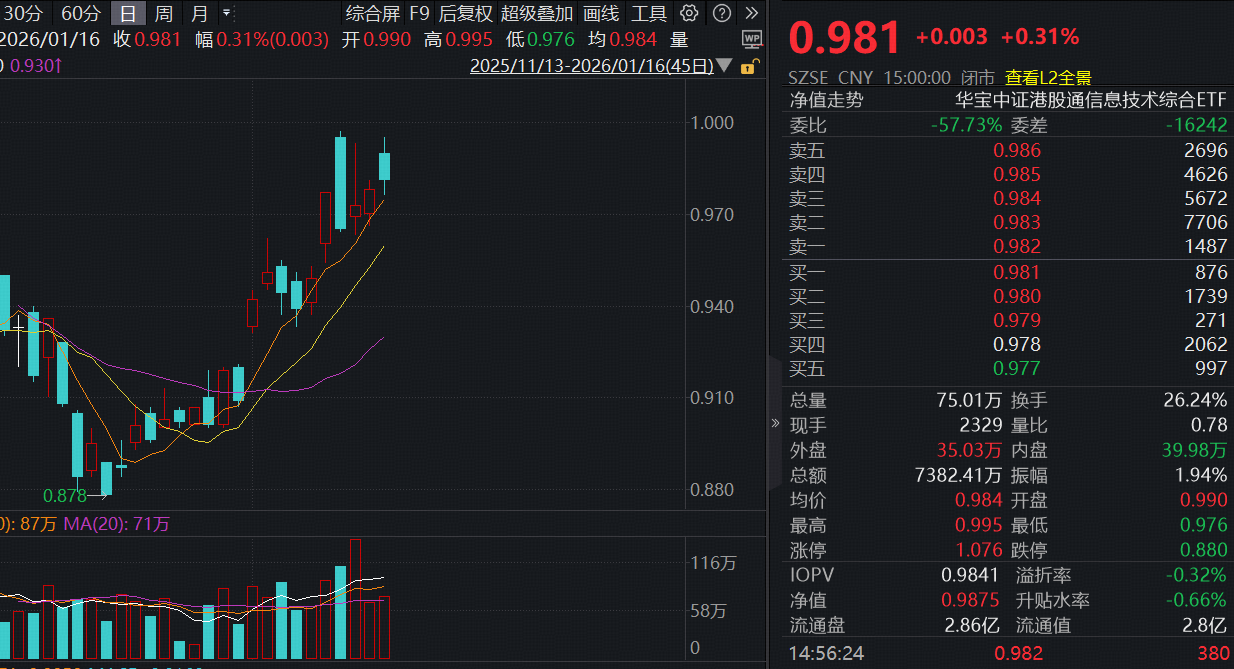
Task: Open the date range dropdown triangle
Action: coord(724,67)
